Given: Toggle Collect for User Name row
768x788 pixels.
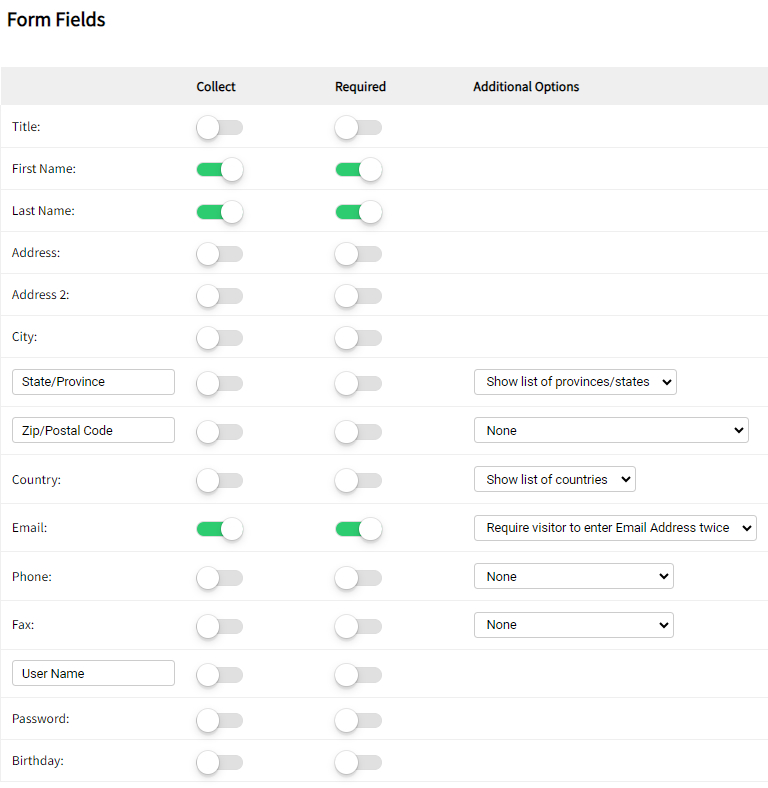Looking at the screenshot, I should 220,674.
